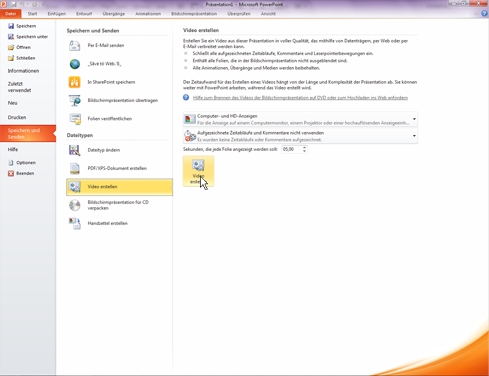Click the SharePoint speichern orange icon

pos(75,82)
